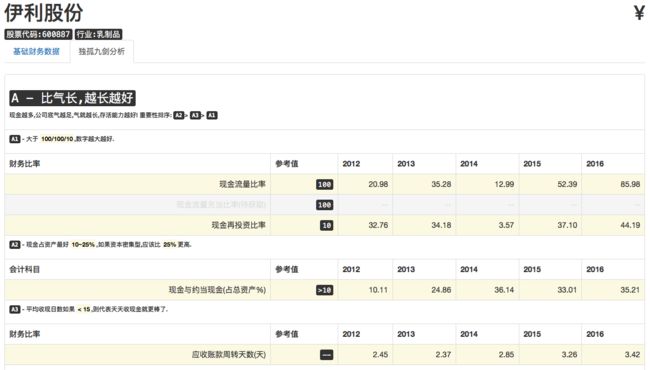Screen dimensions: 650x370
Task: Select the 2015 现金再投资比率 value 37.10
Action: click(x=567, y=225)
